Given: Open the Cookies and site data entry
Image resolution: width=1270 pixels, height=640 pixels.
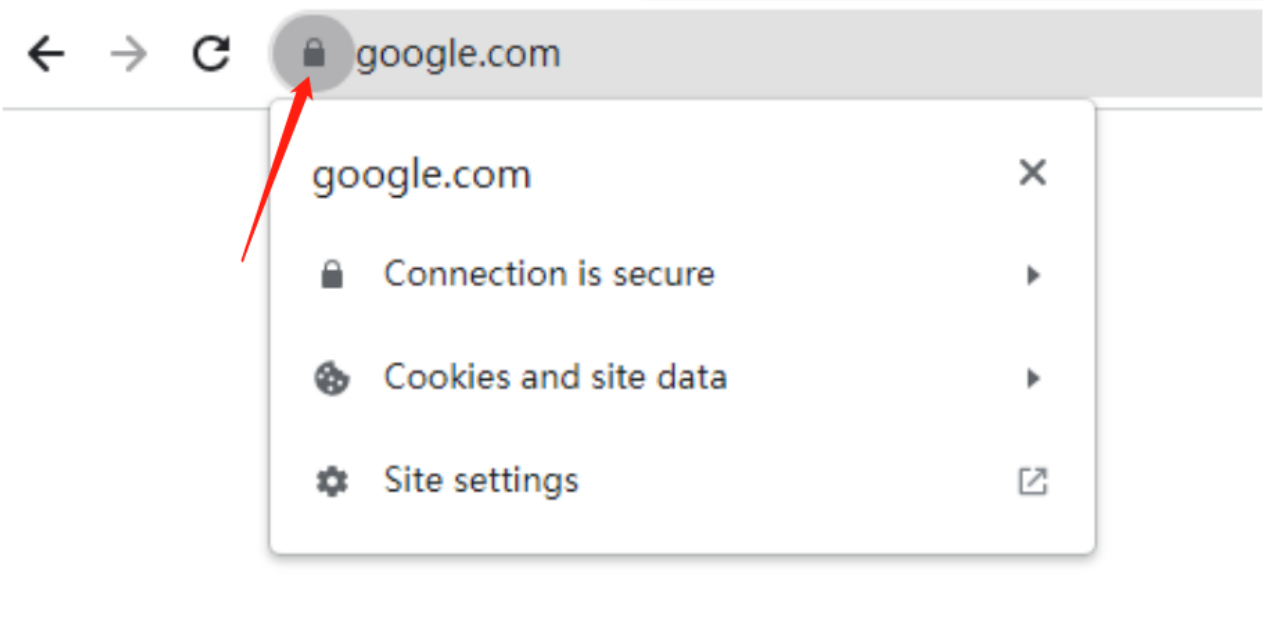Looking at the screenshot, I should coord(682,378).
